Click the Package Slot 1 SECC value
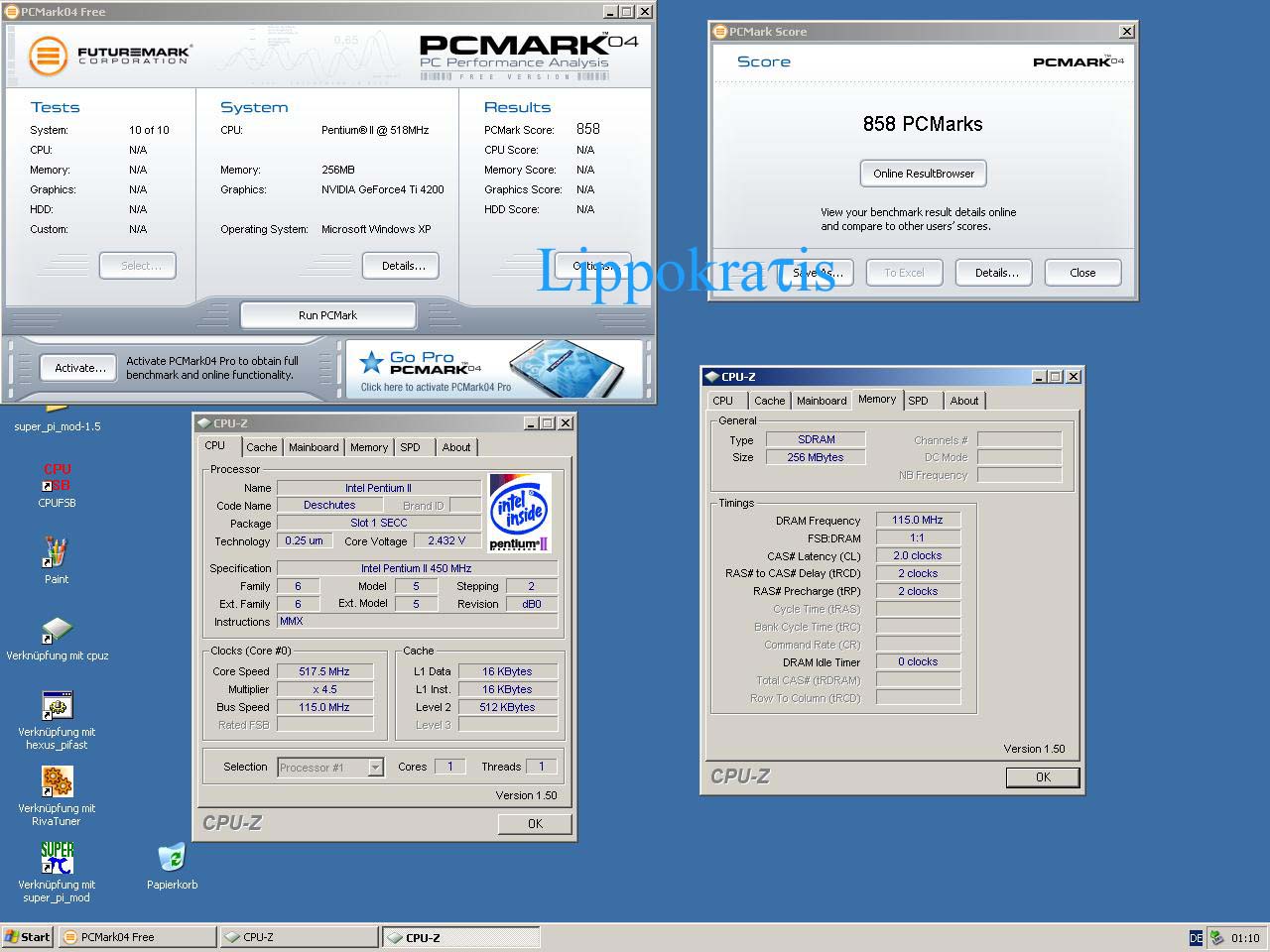 pyautogui.click(x=379, y=523)
